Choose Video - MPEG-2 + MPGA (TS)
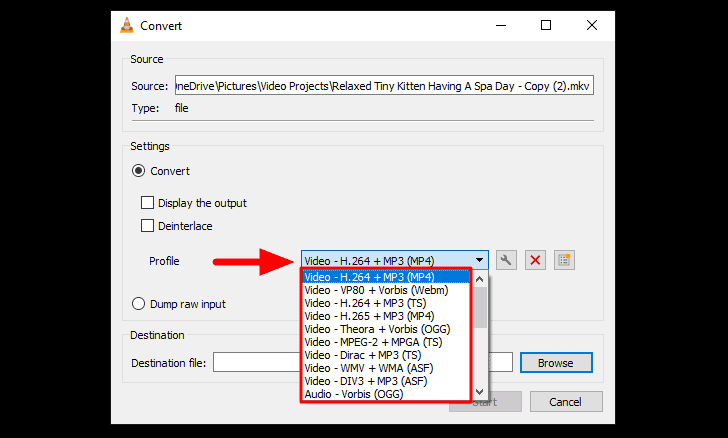Image resolution: width=728 pixels, height=438 pixels. coord(386,342)
